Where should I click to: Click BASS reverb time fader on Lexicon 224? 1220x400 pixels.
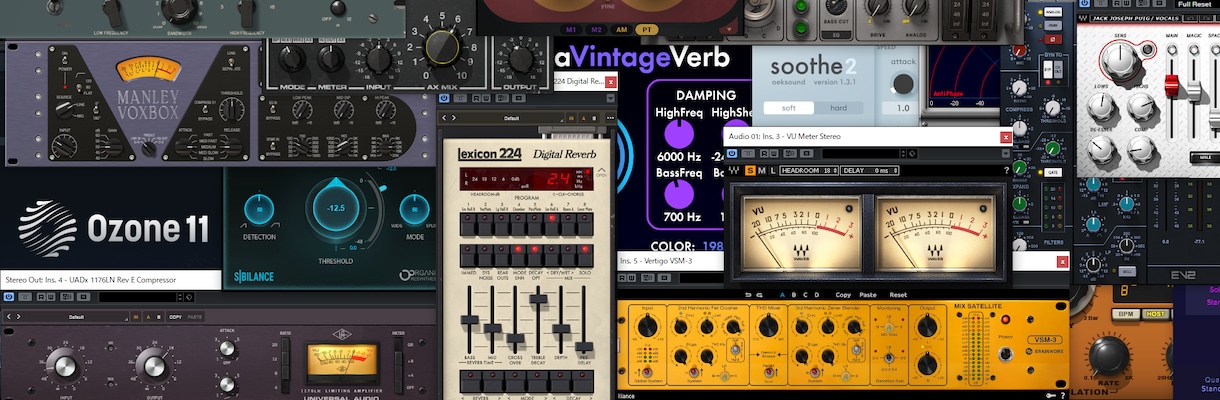pos(469,320)
